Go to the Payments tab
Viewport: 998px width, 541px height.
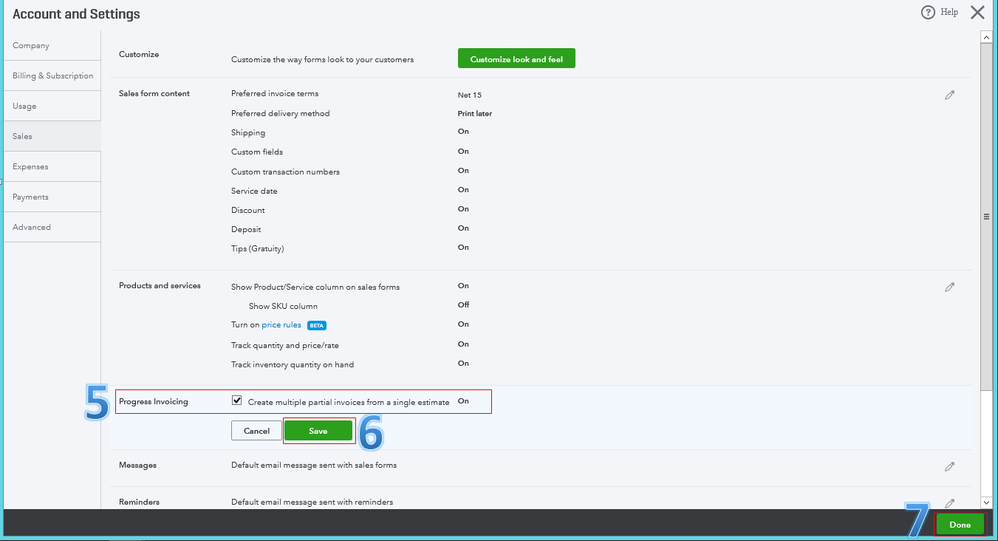click(31, 197)
